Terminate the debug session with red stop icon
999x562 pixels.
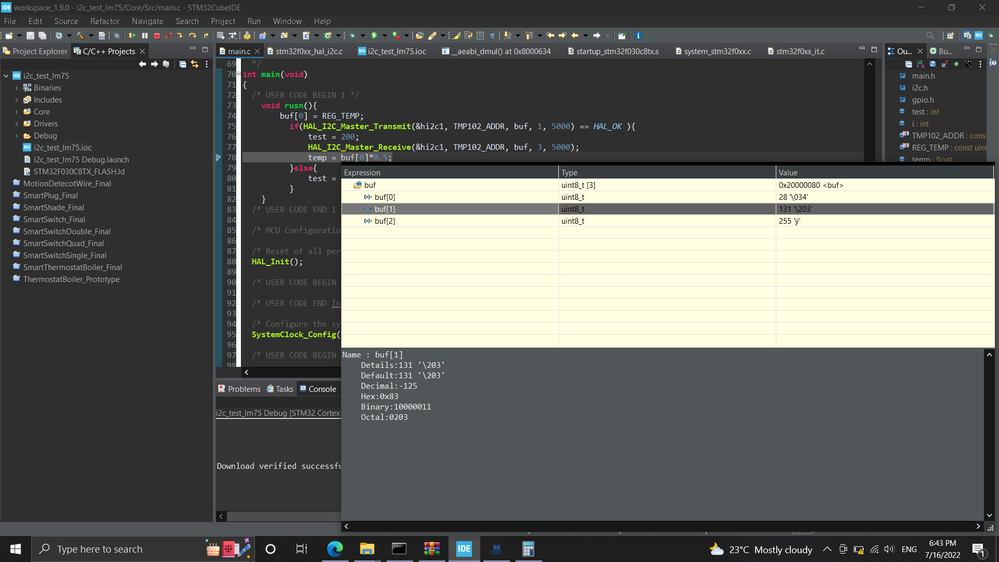156,36
